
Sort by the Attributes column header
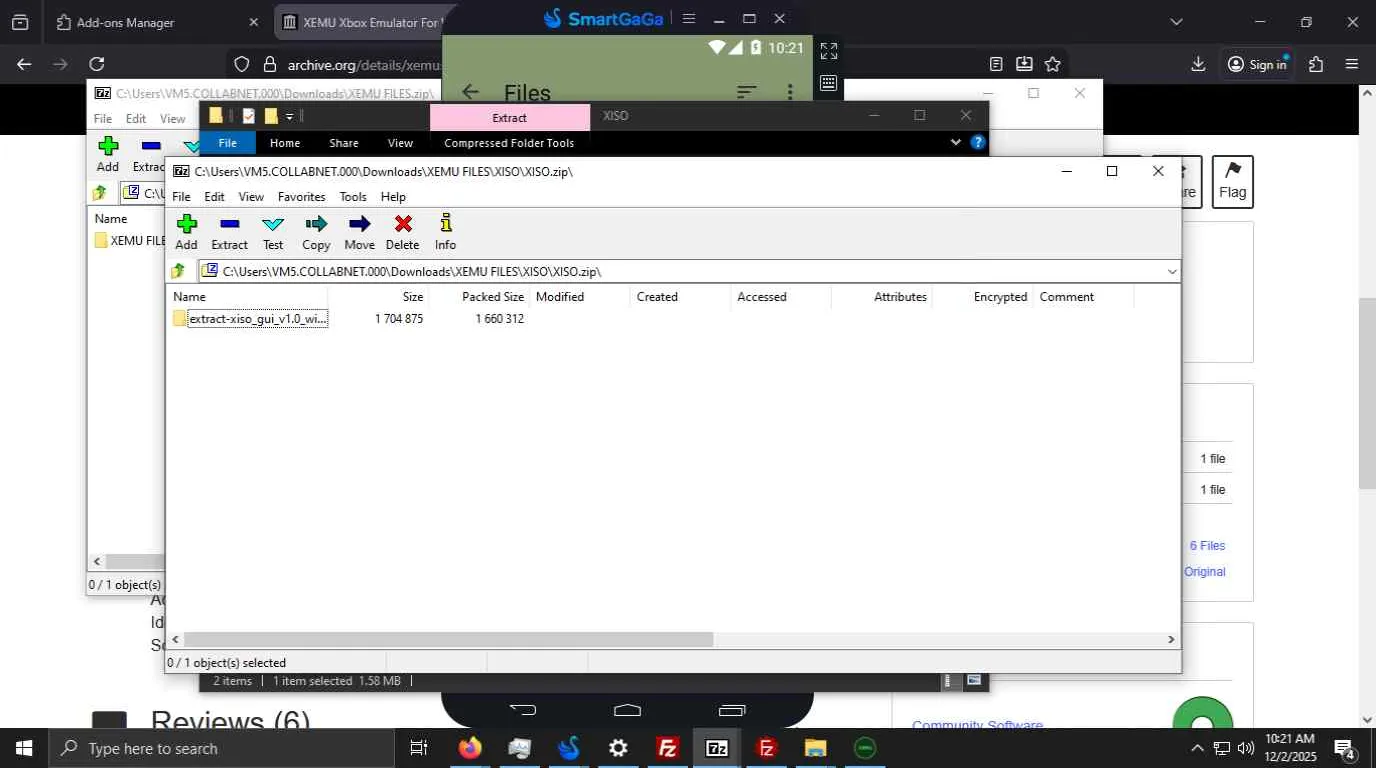[x=883, y=297]
